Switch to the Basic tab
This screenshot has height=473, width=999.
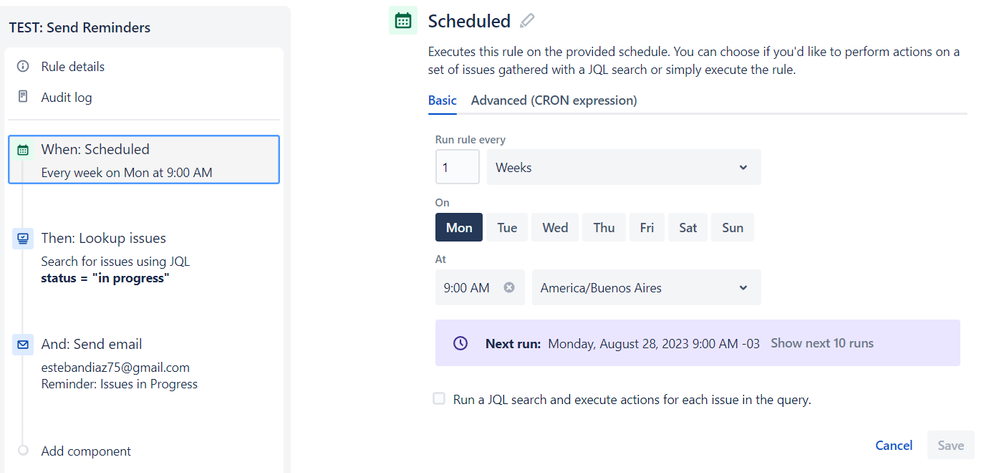click(442, 100)
